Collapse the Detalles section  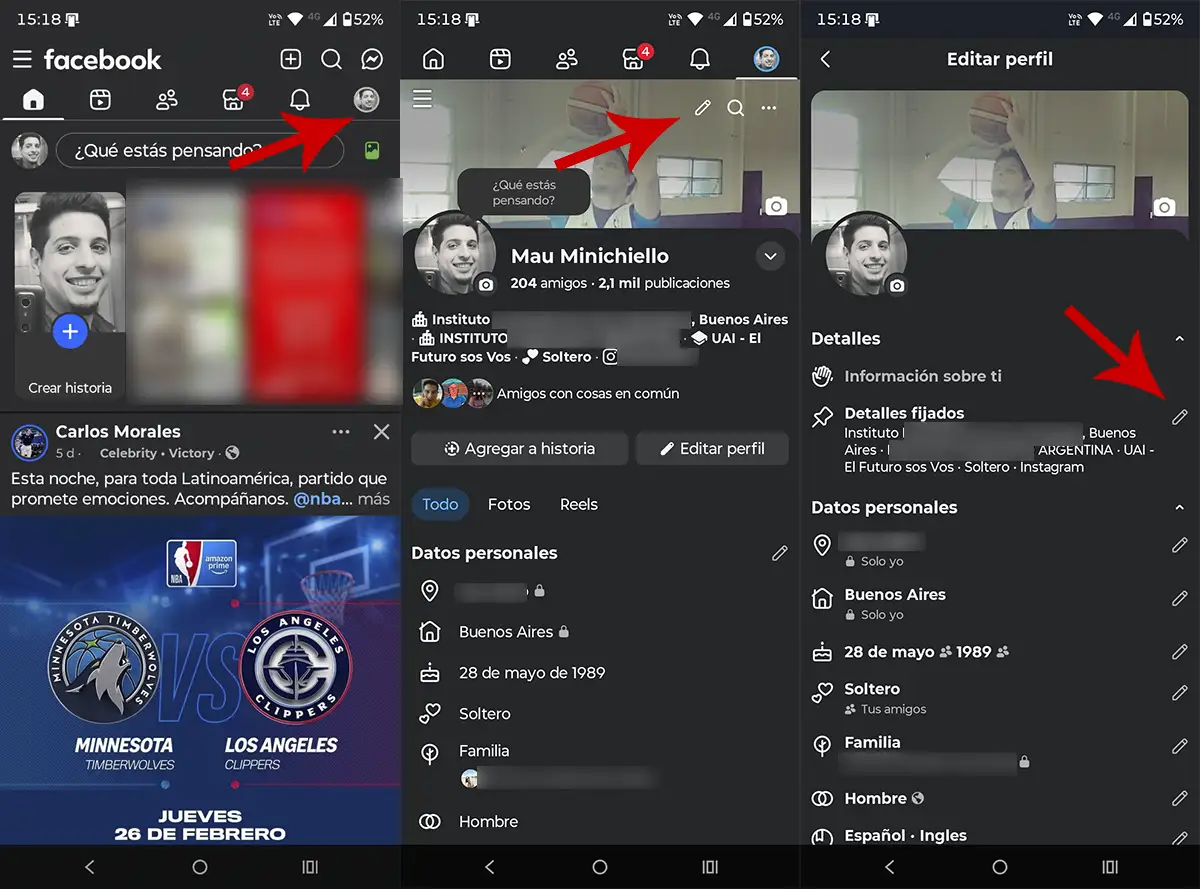coord(1180,338)
